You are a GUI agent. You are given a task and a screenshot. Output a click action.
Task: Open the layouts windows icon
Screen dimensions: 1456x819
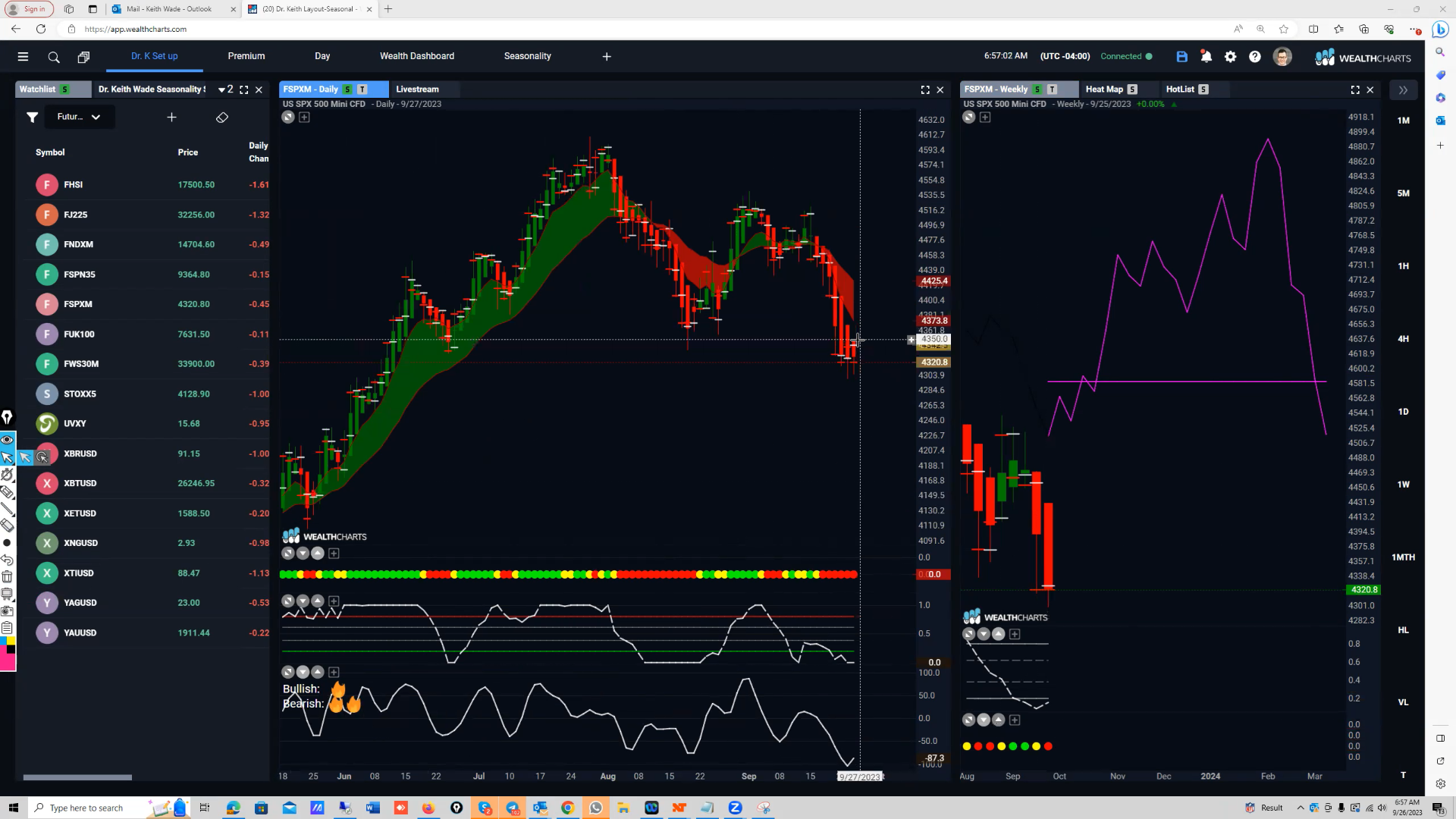click(x=83, y=57)
